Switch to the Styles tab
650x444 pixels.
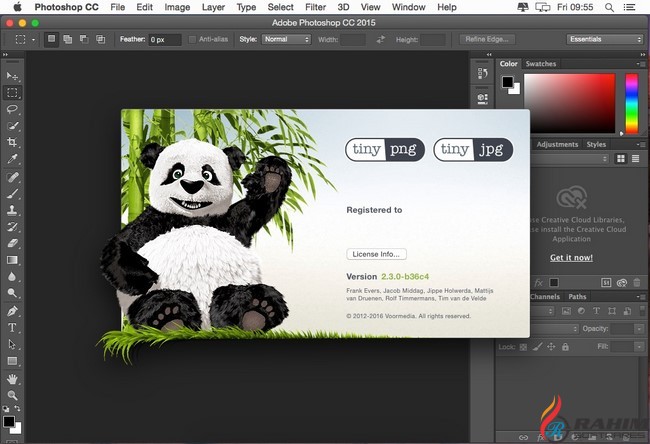click(x=596, y=144)
